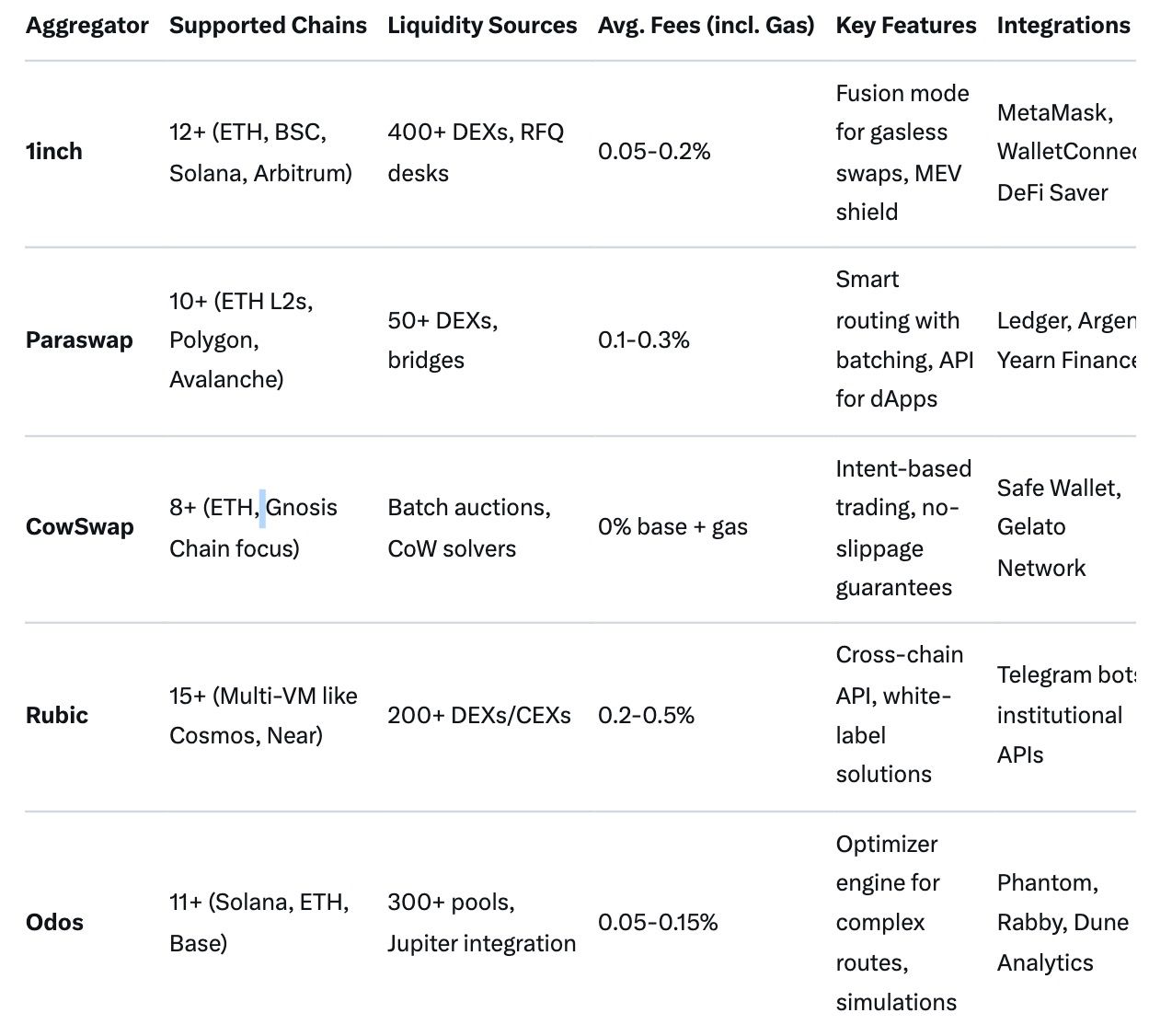1172x1036 pixels.
Task: Click the Liquidity Sources column header
Action: point(482,26)
